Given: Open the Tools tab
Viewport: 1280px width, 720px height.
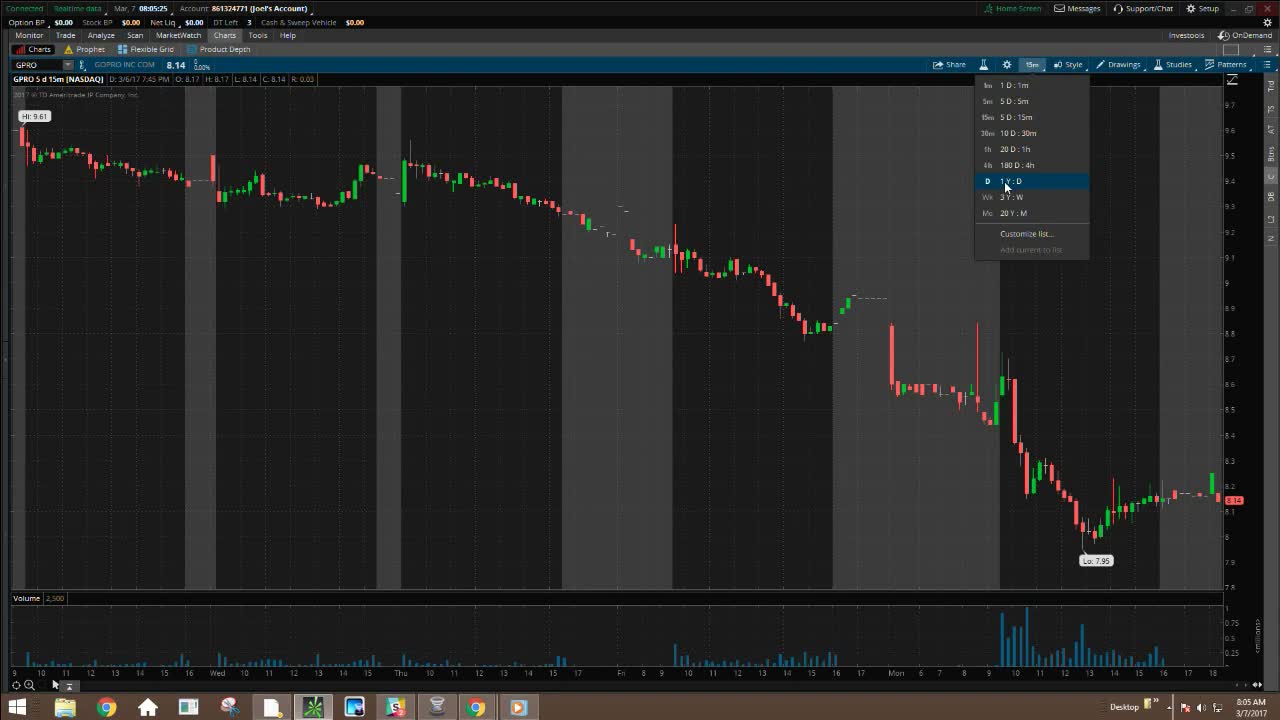Looking at the screenshot, I should click(258, 35).
